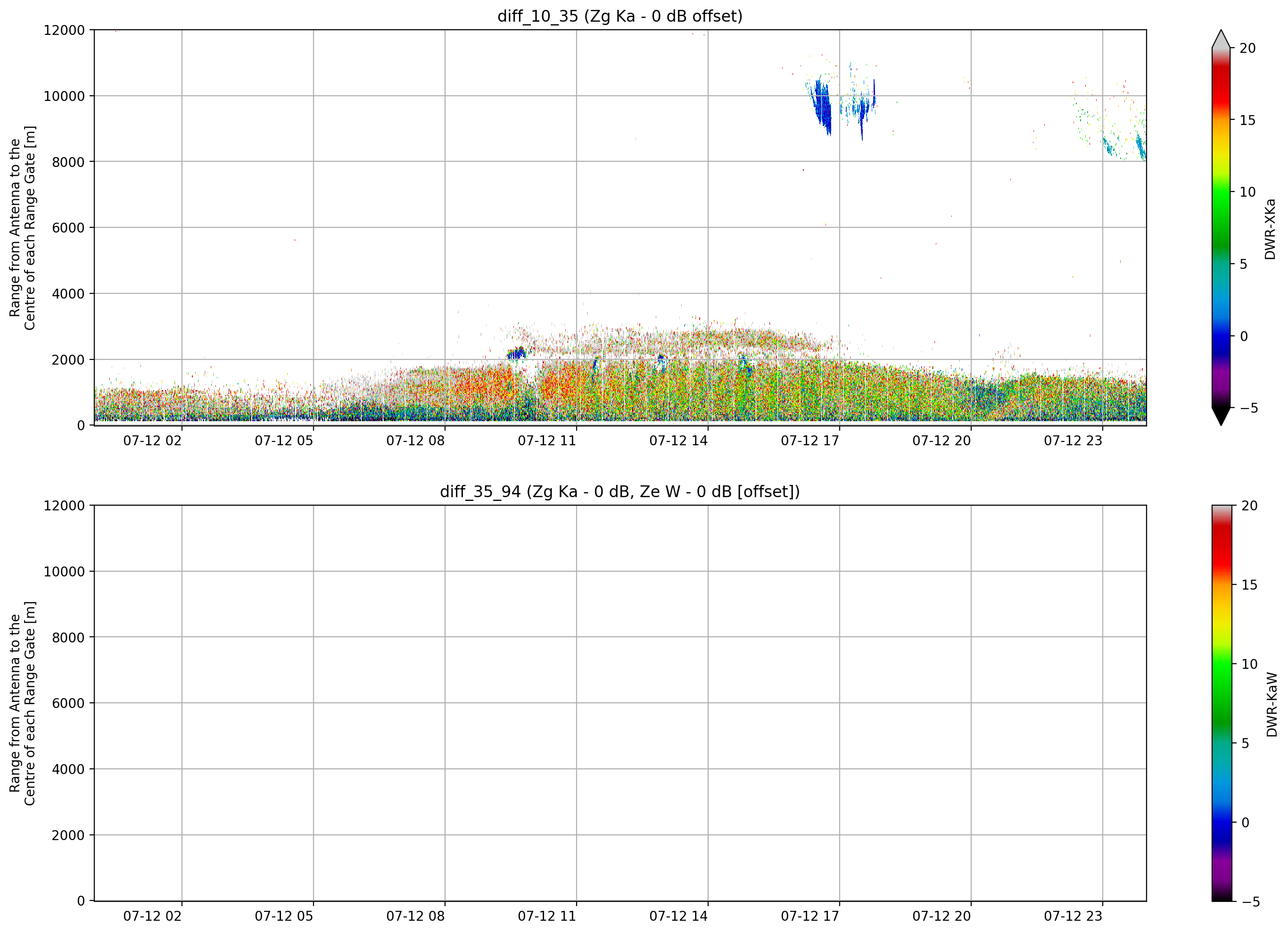Click the top plot's y-axis label "Range from Antenna"
The width and height of the screenshot is (1288, 933).
22,228
